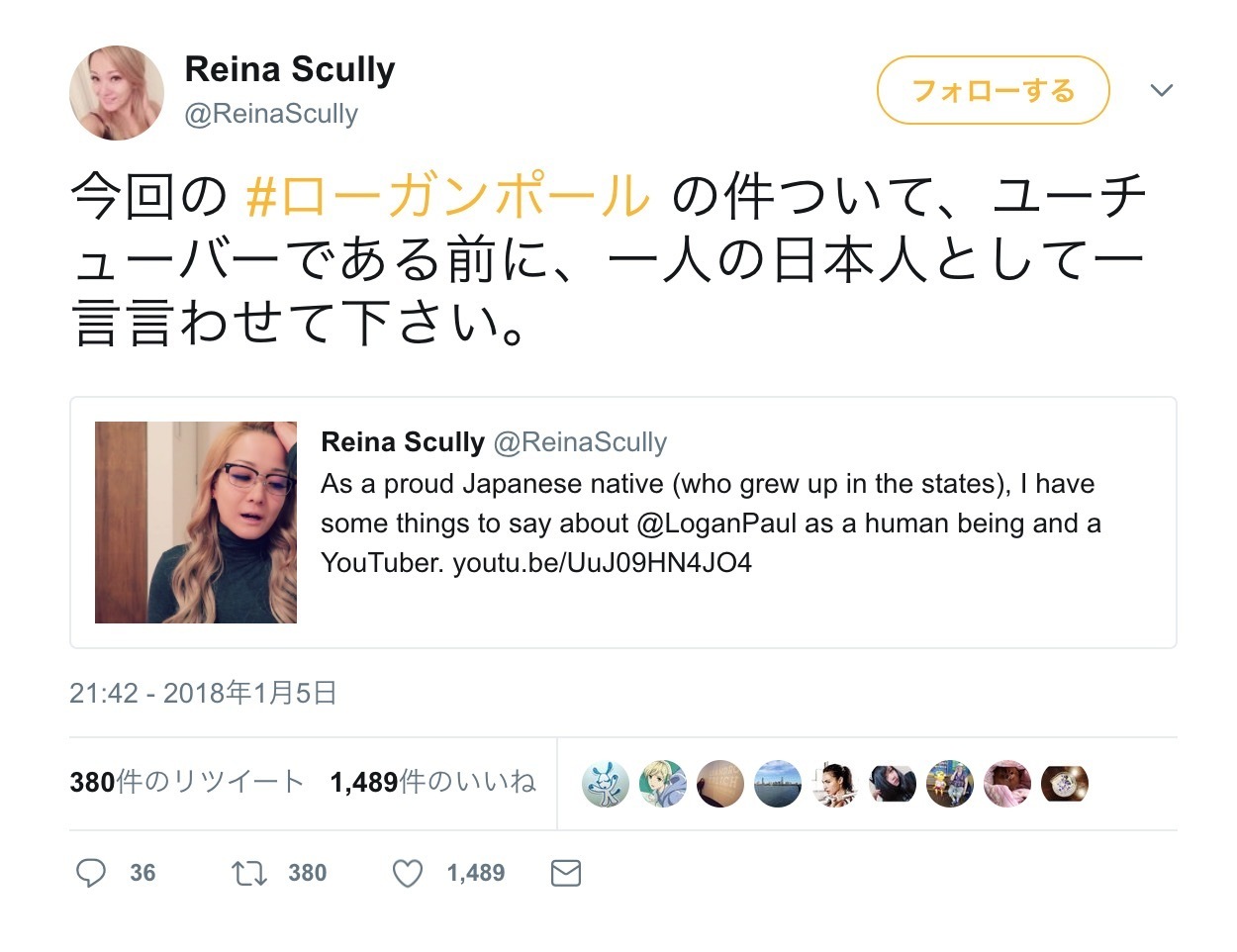Open tweet options chevron dropdown

[1162, 90]
